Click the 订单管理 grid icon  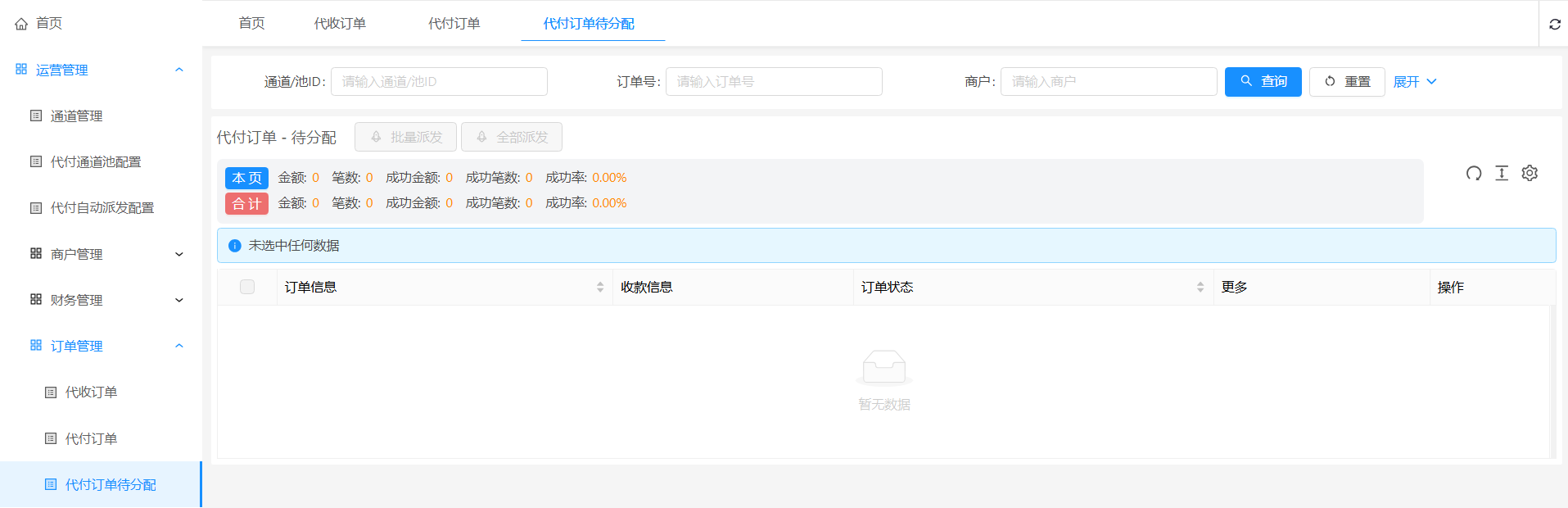36,346
